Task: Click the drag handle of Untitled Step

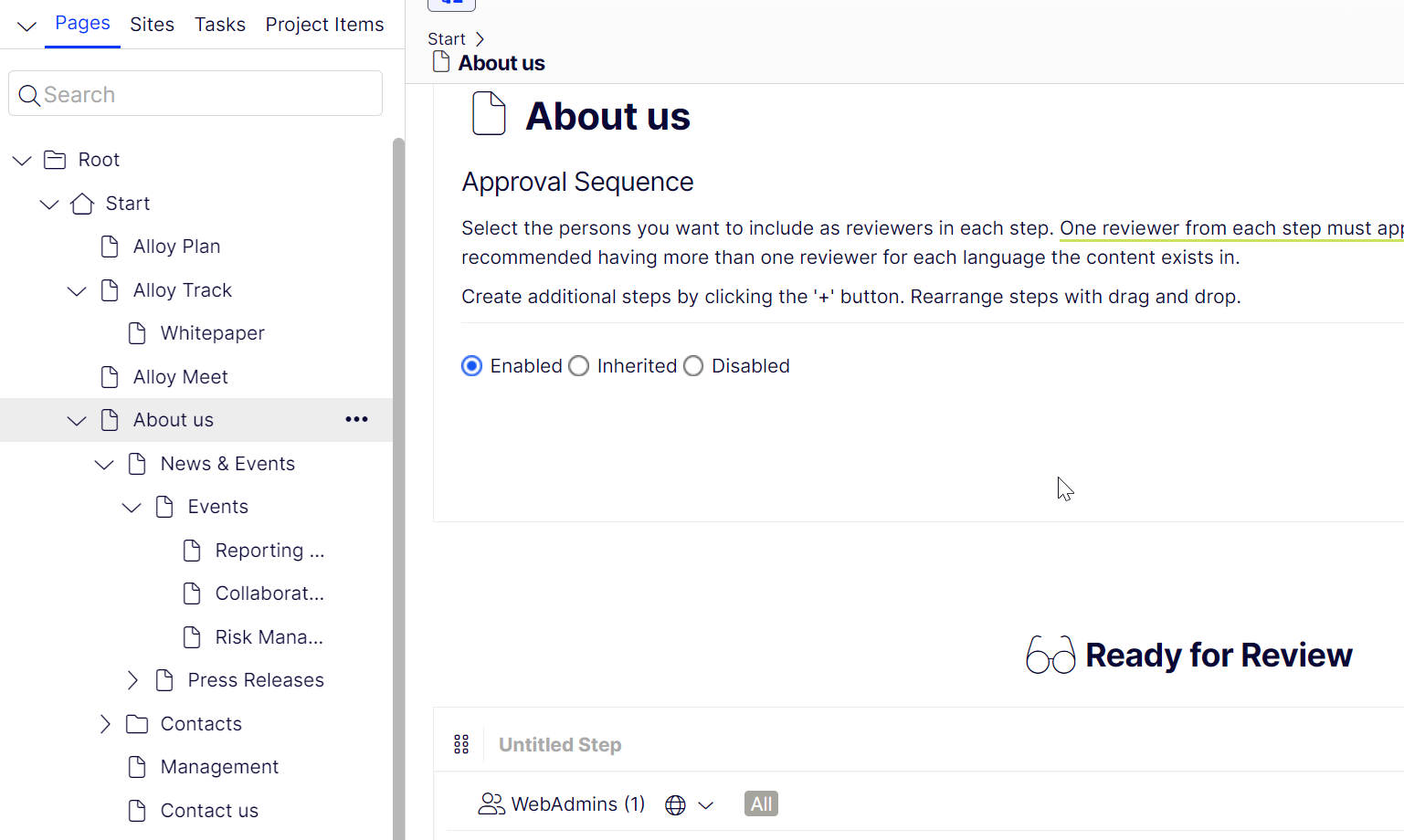Action: [x=461, y=745]
